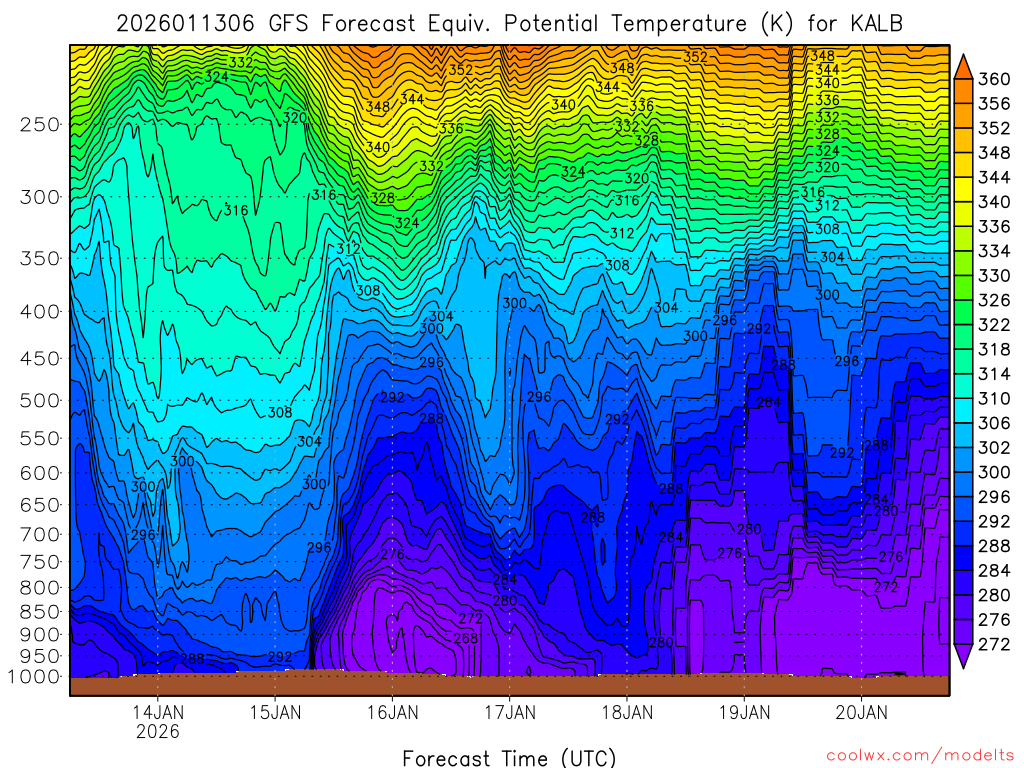Click the 322 value on the color legend
This screenshot has height=768, width=1024.
pos(994,325)
